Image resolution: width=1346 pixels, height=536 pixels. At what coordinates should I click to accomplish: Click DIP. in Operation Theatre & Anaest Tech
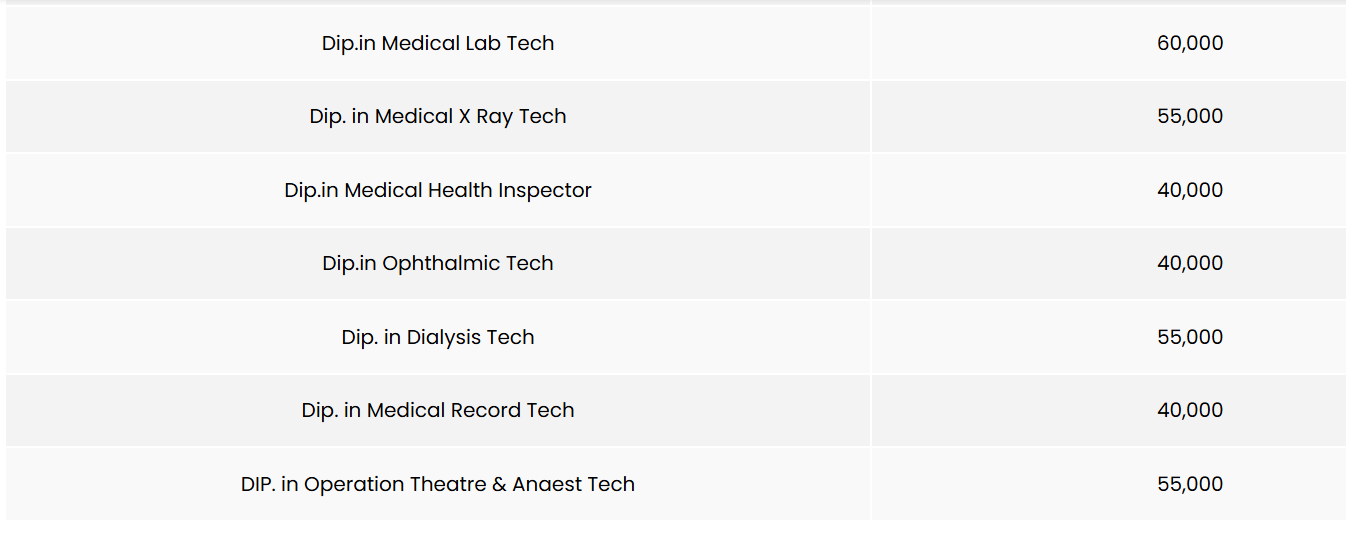point(437,484)
